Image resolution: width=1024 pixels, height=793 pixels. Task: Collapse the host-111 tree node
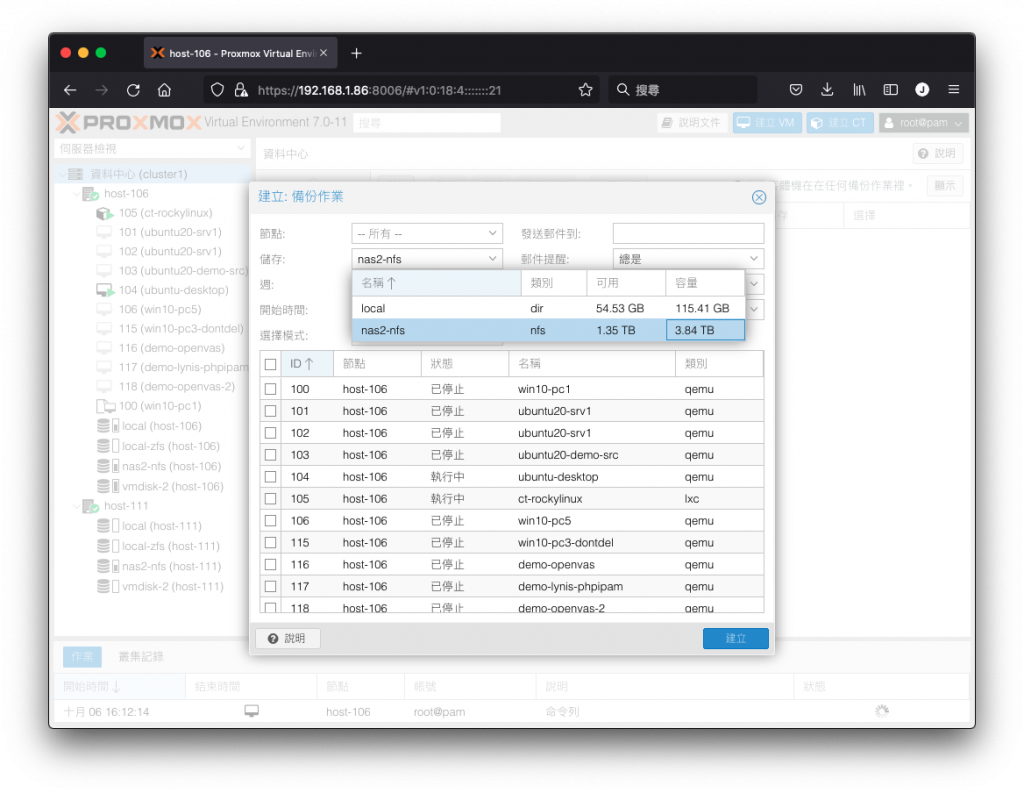tap(76, 506)
